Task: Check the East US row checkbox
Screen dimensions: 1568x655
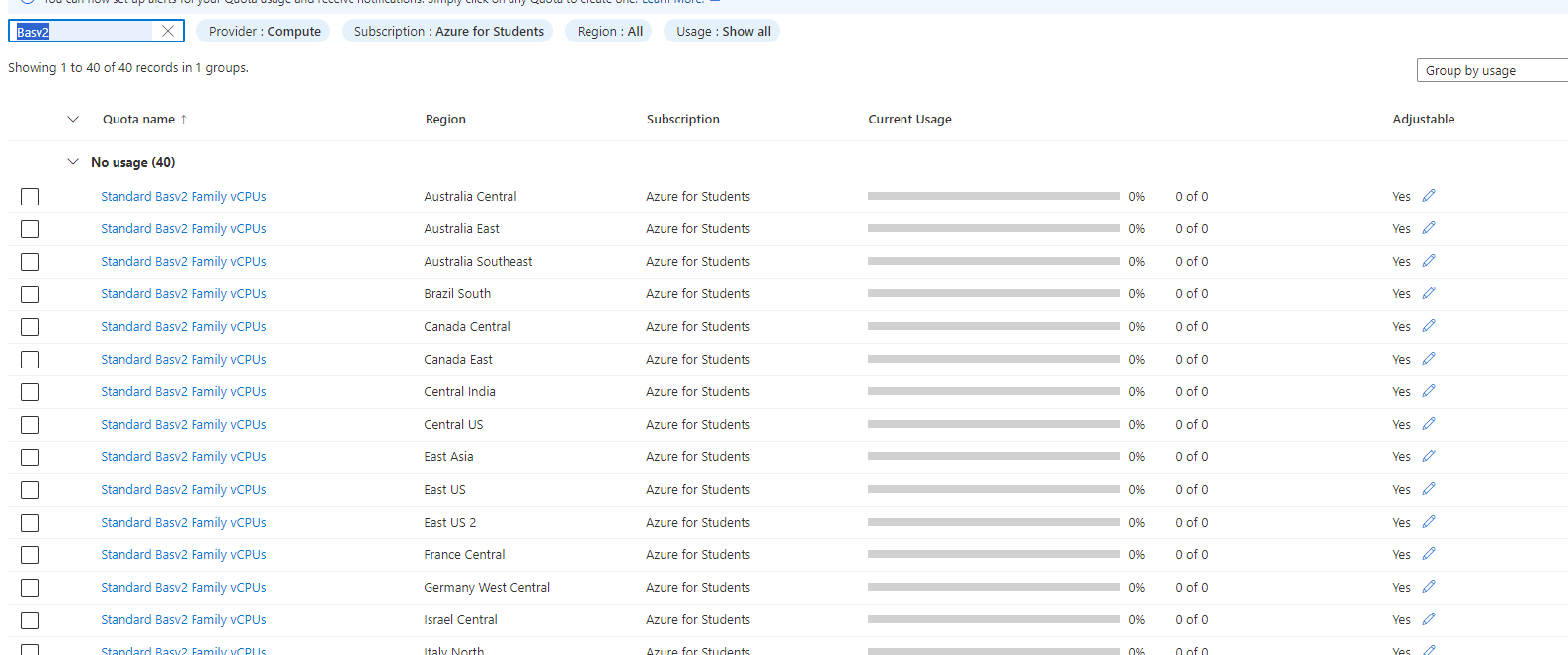Action: (30, 490)
